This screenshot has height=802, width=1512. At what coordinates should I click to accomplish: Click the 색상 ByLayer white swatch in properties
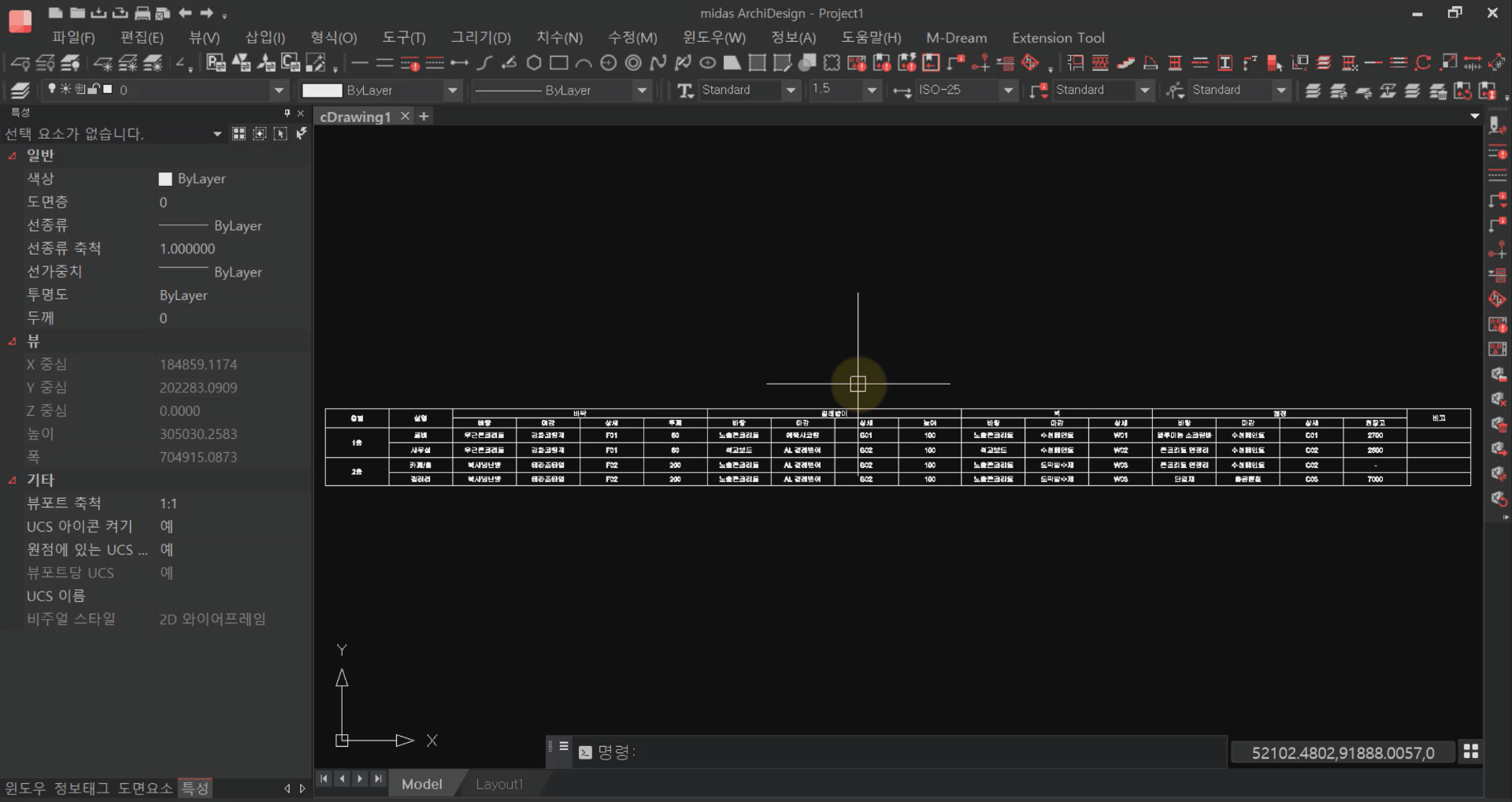coord(165,179)
